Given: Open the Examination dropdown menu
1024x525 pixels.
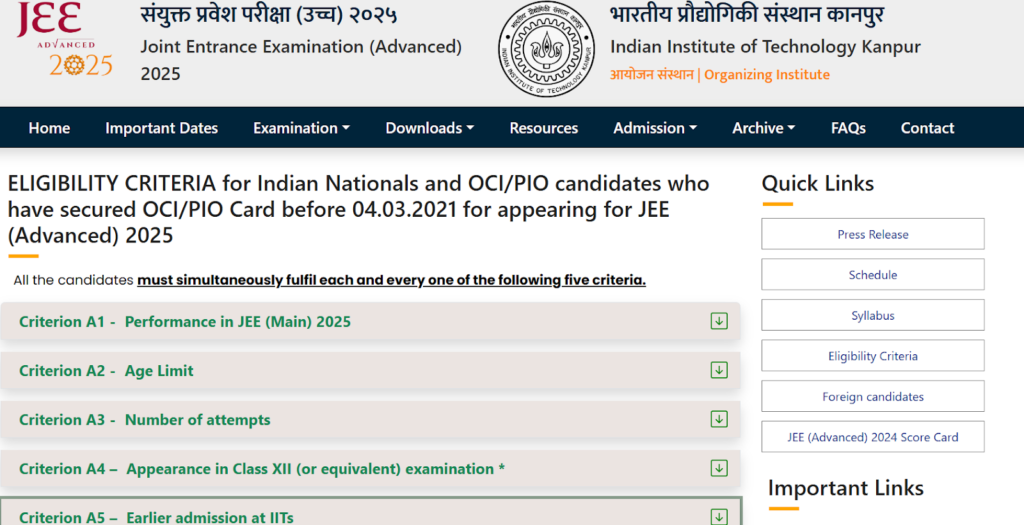Looking at the screenshot, I should (302, 128).
